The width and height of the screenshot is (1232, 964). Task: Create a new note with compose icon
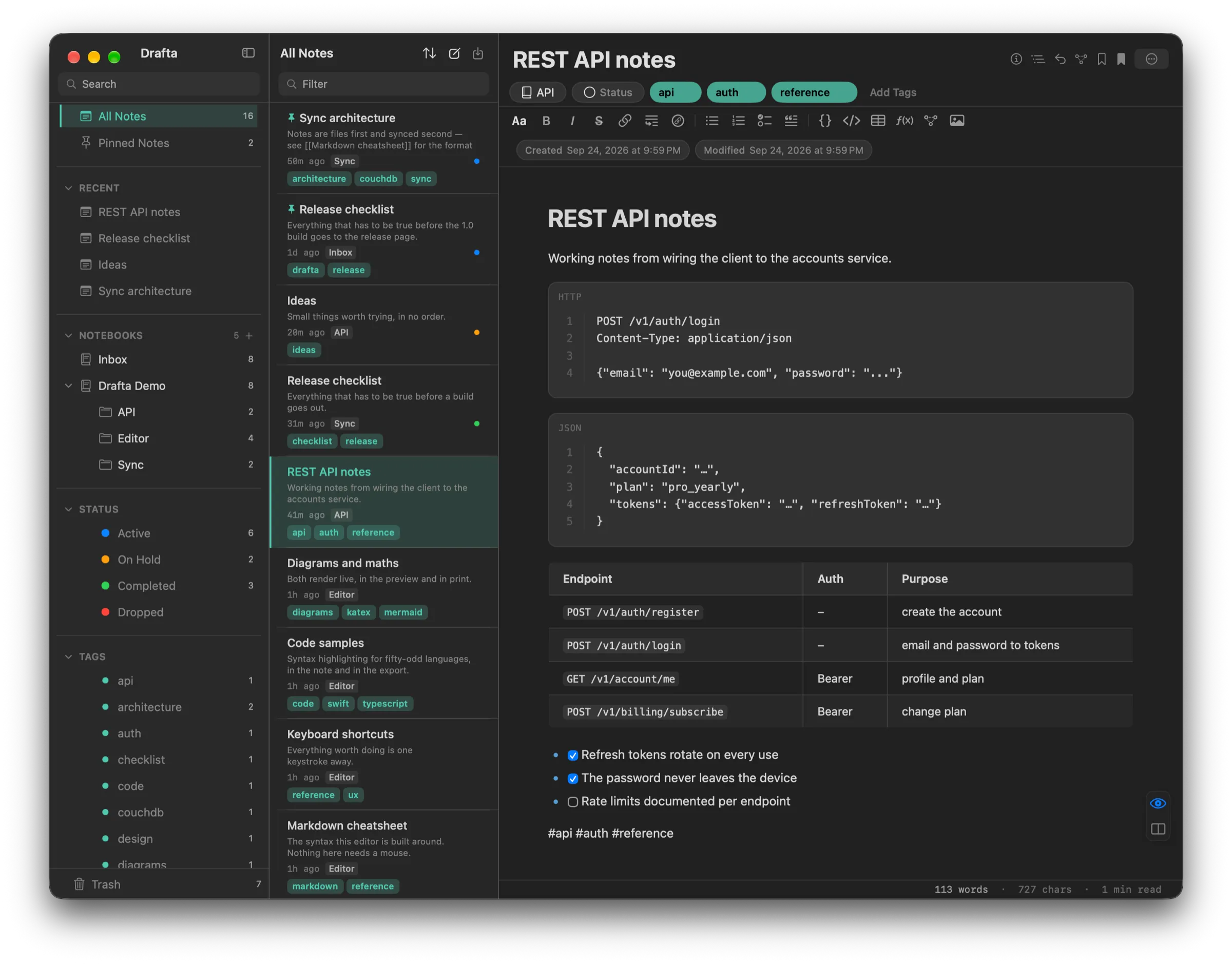[454, 53]
